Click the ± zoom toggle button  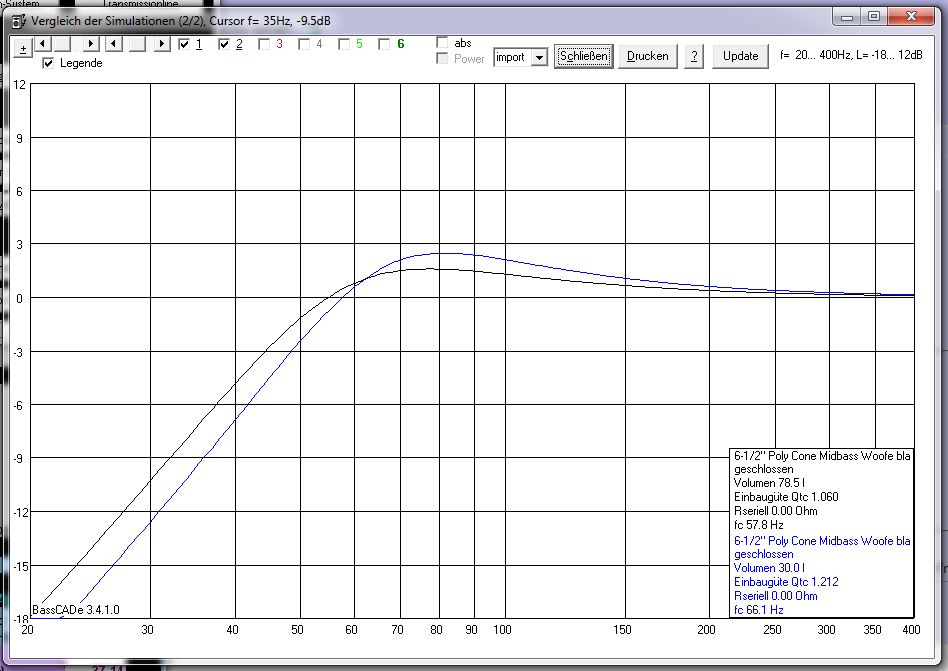click(22, 48)
